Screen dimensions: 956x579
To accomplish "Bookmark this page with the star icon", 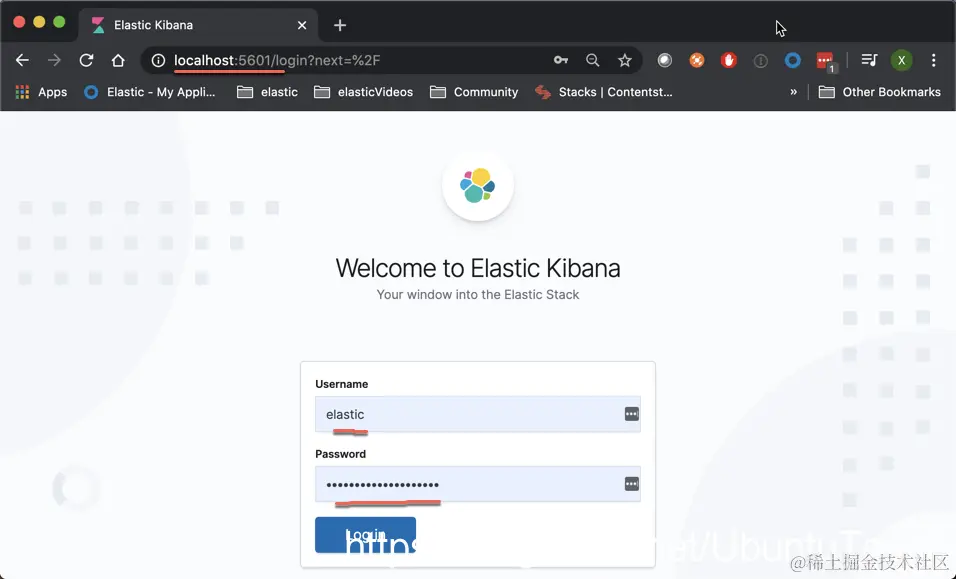I will point(624,60).
